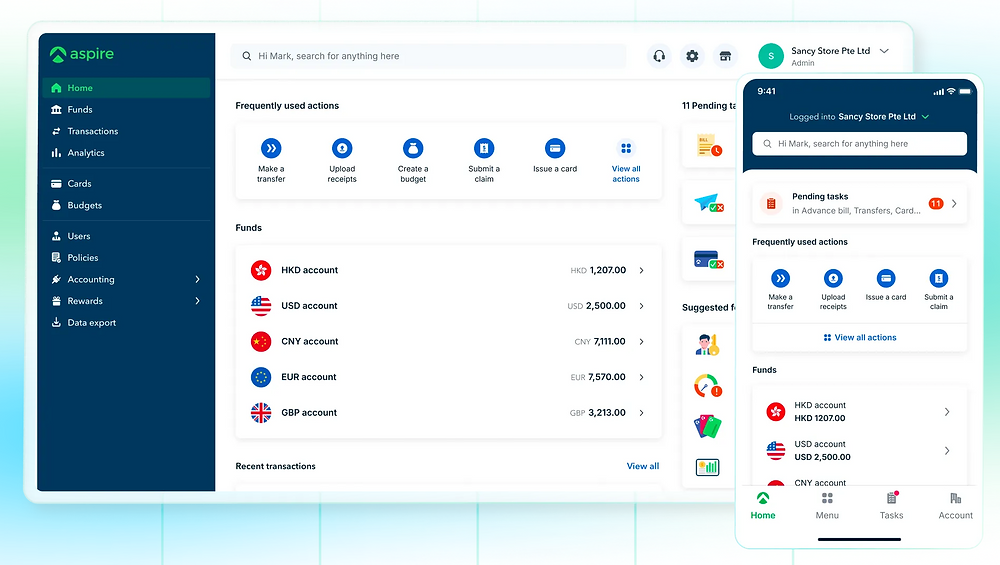
Task: Open the mobile HKD account chevron
Action: [947, 412]
